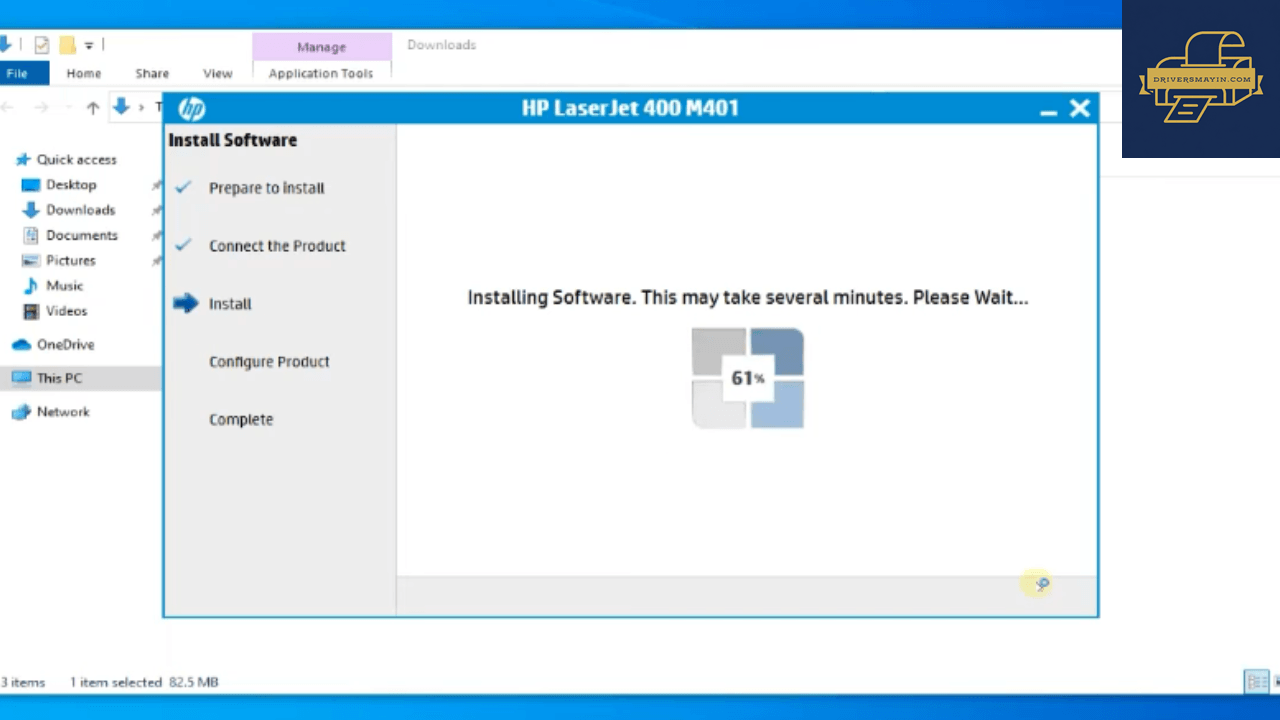Open Pictures in the navigation pane
Viewport: 1280px width, 720px height.
71,260
